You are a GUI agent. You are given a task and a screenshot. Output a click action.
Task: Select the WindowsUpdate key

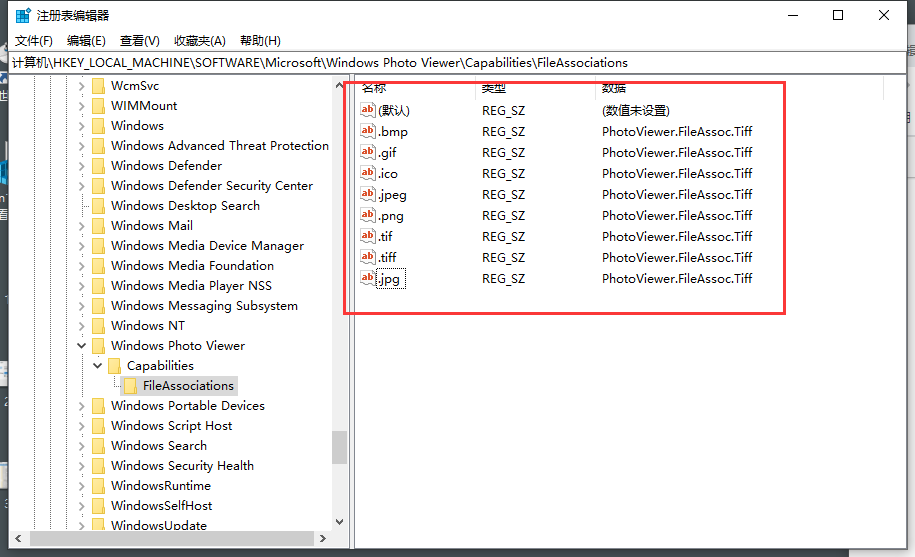pyautogui.click(x=159, y=526)
